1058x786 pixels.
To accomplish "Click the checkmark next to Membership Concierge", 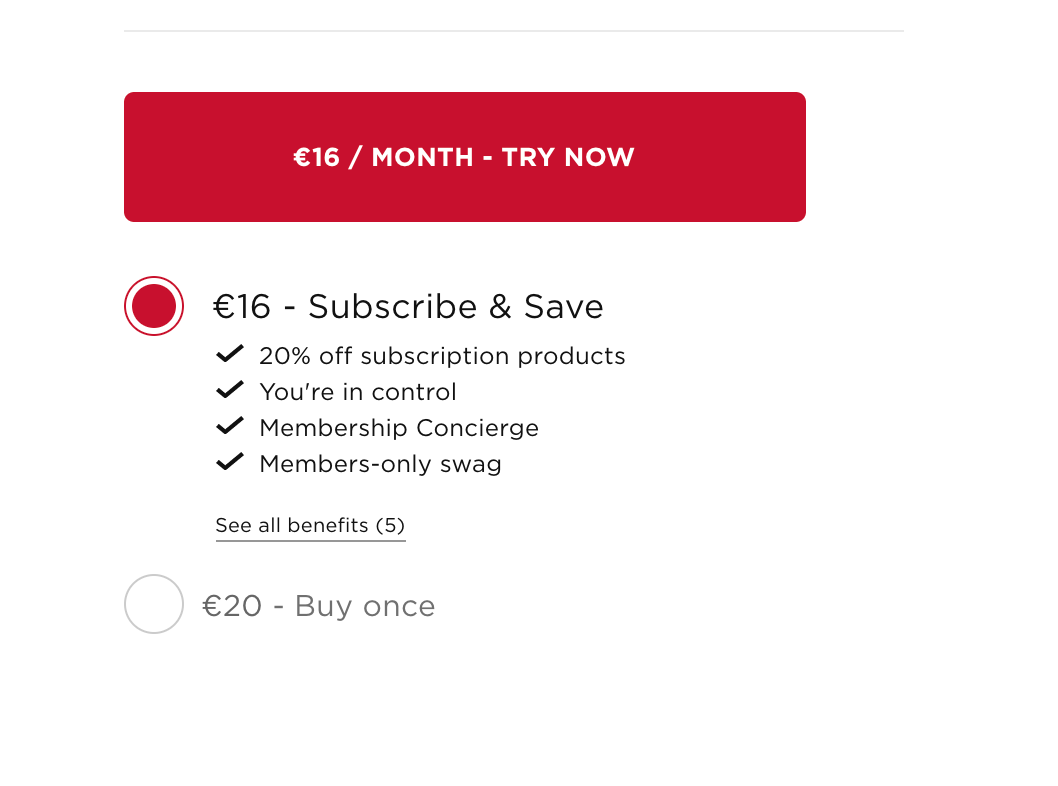I will [230, 426].
